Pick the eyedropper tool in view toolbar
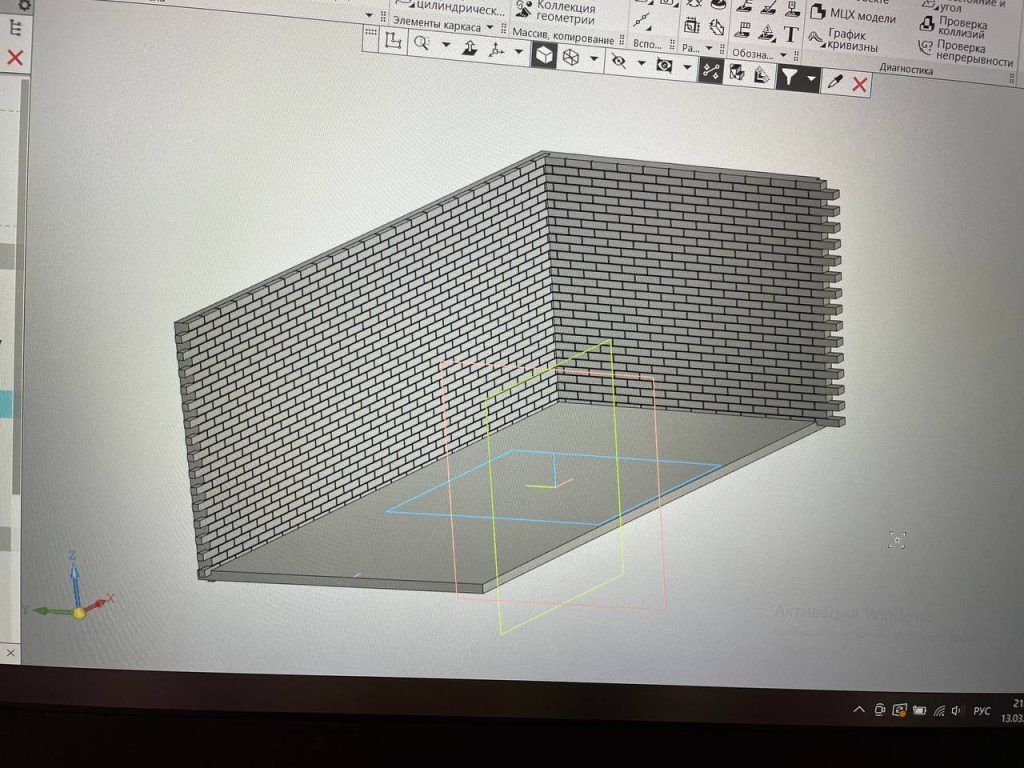1024x768 pixels. pyautogui.click(x=835, y=82)
